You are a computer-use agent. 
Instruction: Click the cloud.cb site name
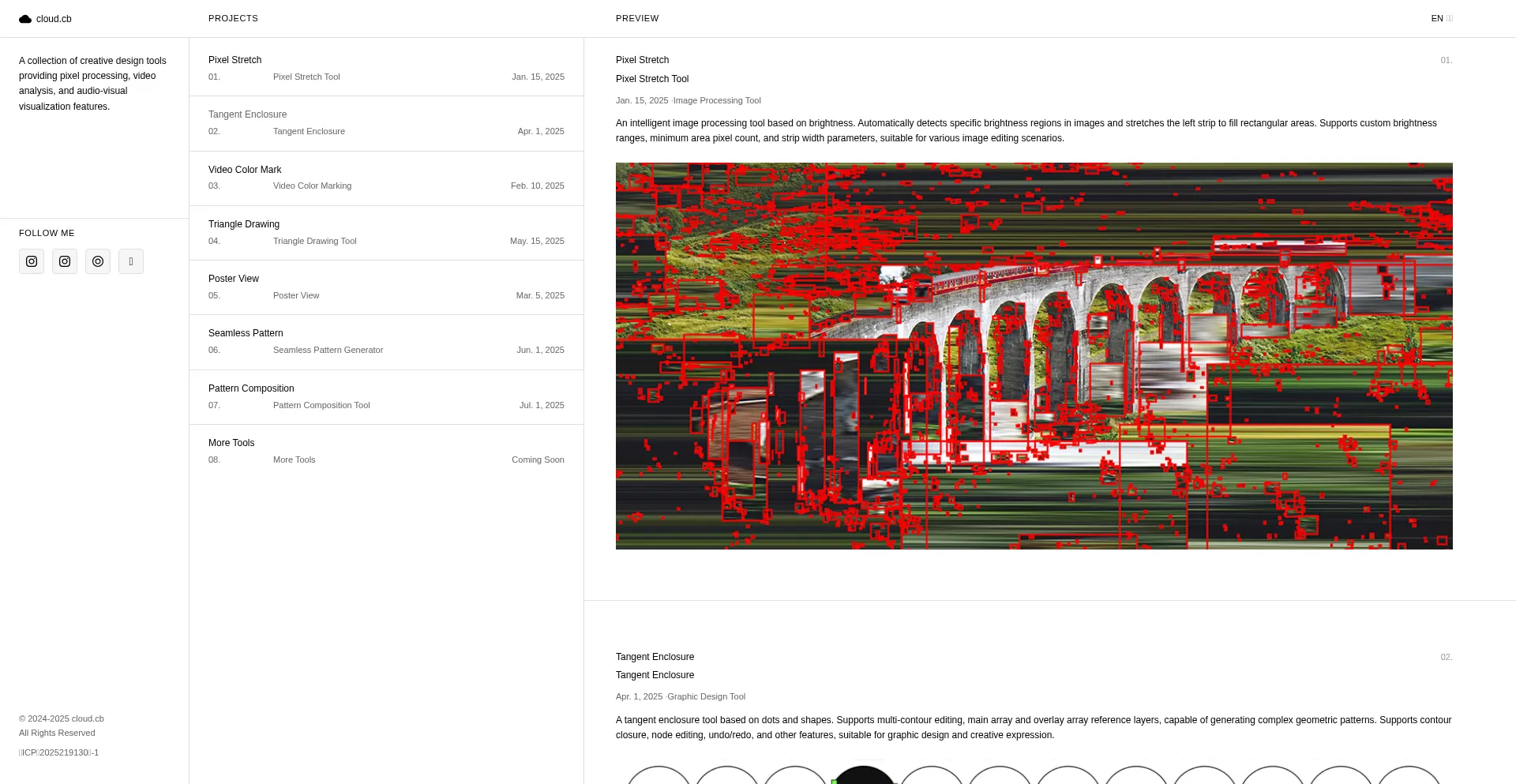tap(54, 19)
